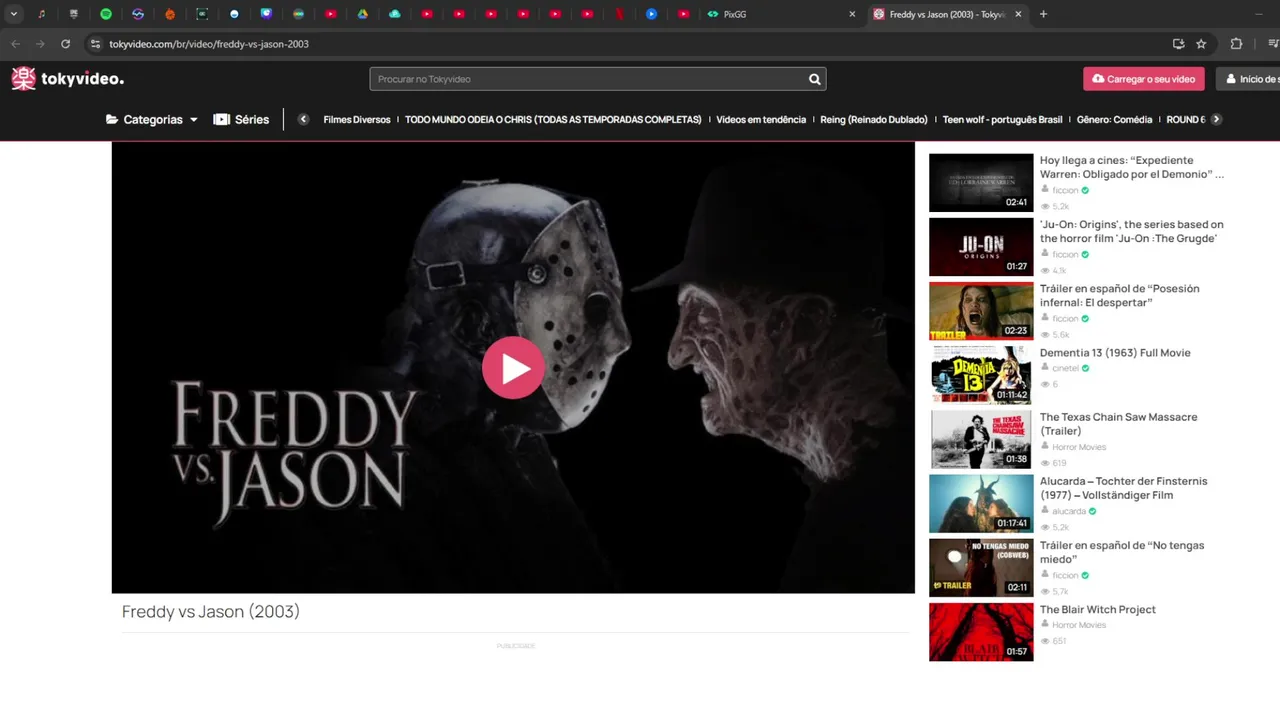Open Dementia 13 (1963) Full Movie title
The image size is (1280, 720).
click(1115, 353)
